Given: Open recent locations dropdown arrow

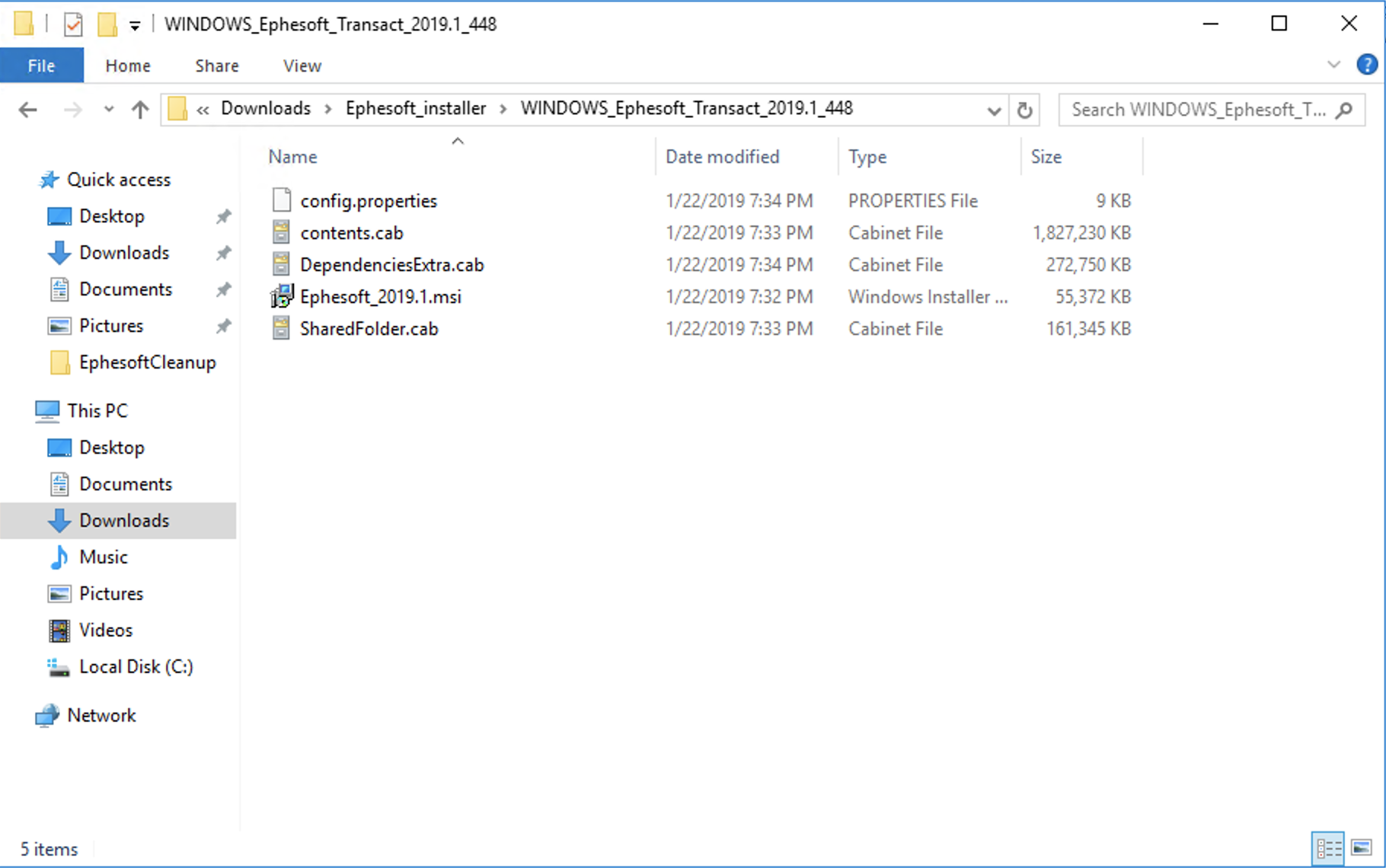Looking at the screenshot, I should pyautogui.click(x=109, y=110).
